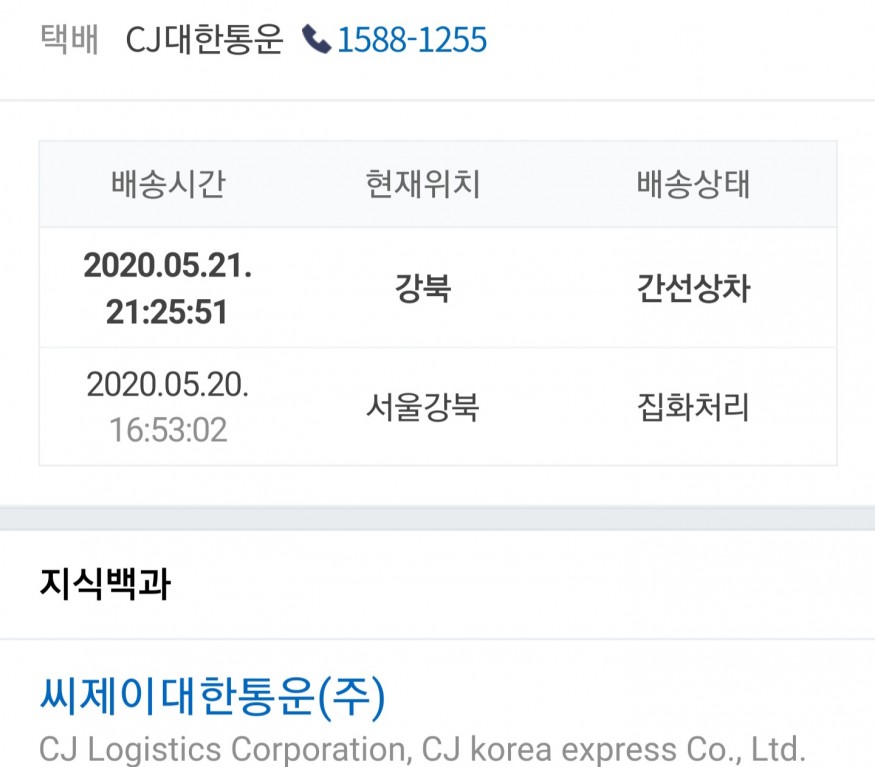Select the 택배 label
Viewport: 875px width, 767px height.
pos(70,40)
